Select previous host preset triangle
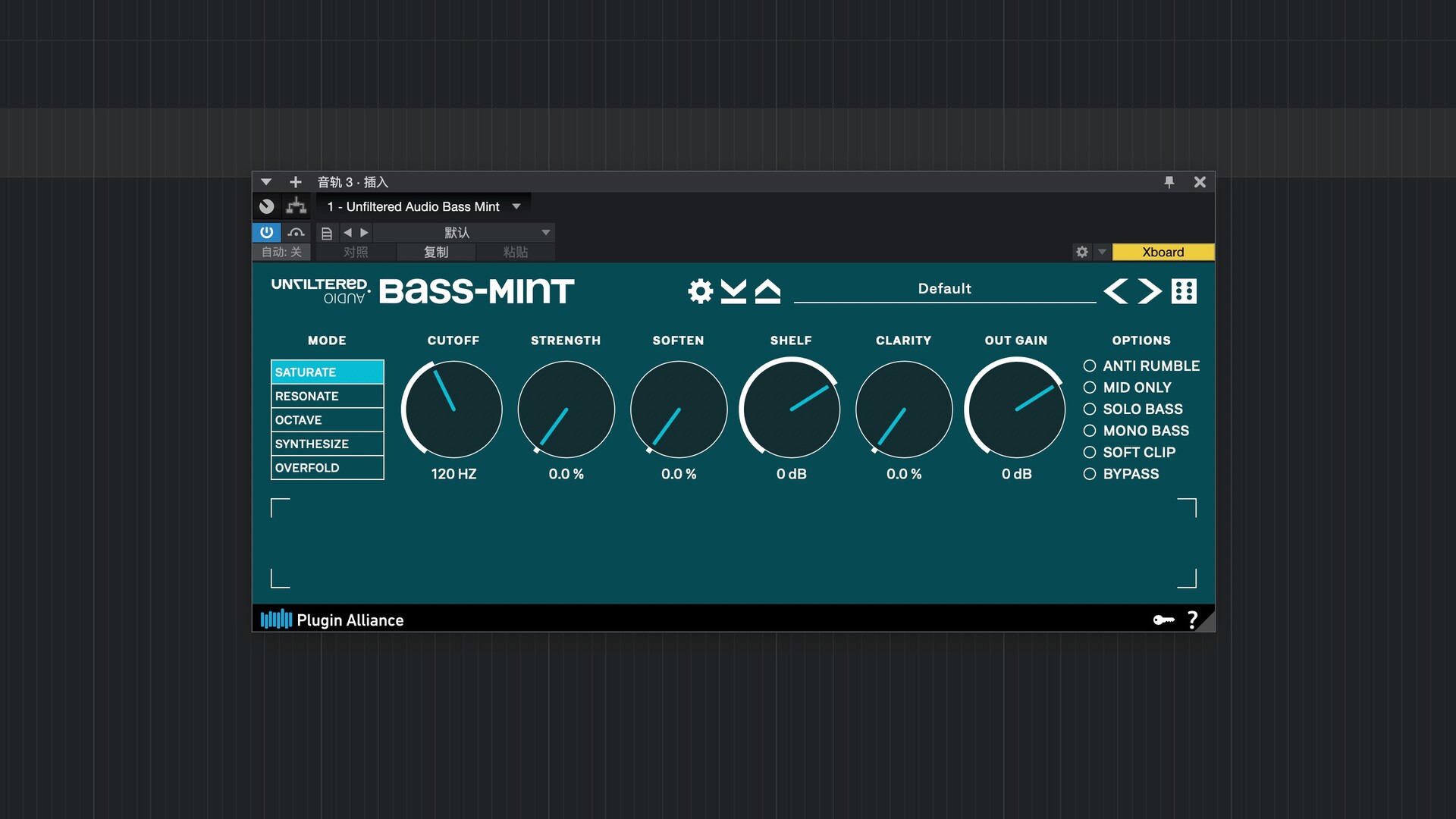Viewport: 1456px width, 819px height. click(x=347, y=233)
